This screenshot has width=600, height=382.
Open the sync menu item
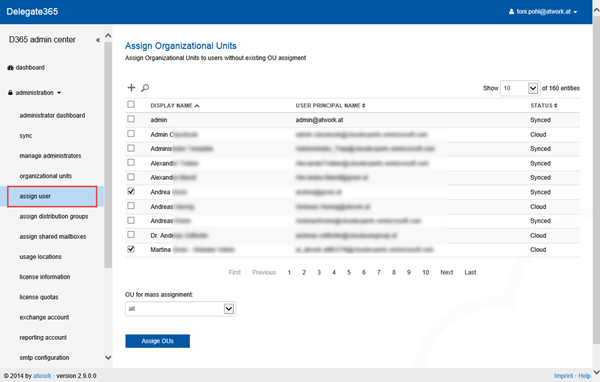click(x=26, y=136)
